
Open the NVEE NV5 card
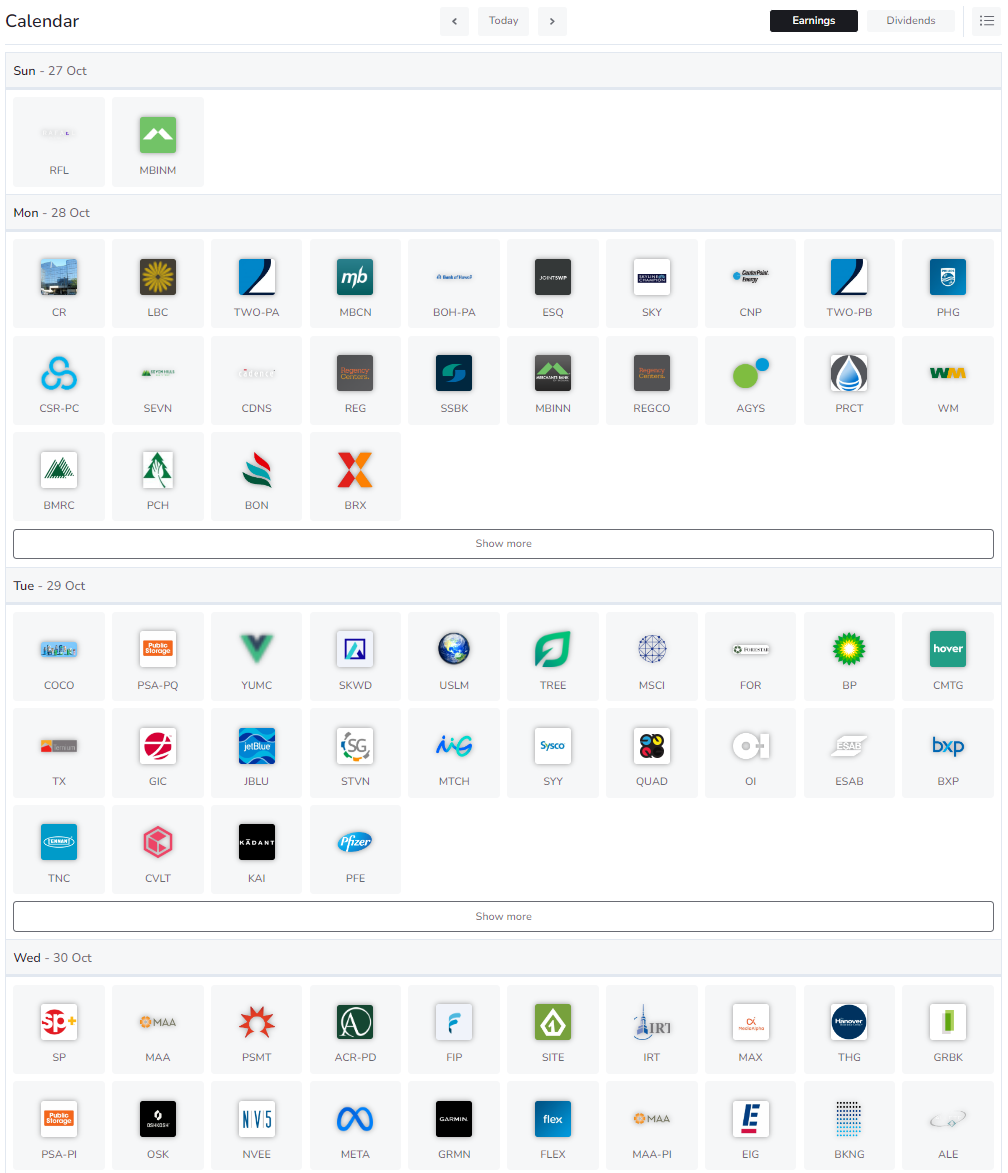coord(257,1125)
